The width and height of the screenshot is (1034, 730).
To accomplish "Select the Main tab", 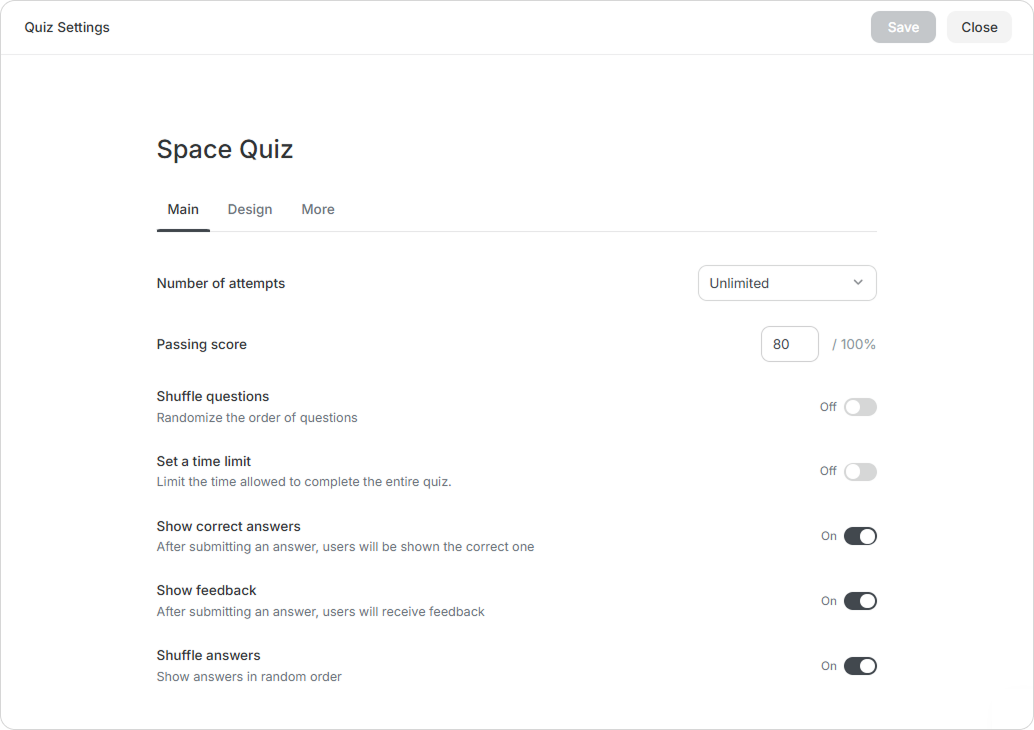I will pos(183,209).
